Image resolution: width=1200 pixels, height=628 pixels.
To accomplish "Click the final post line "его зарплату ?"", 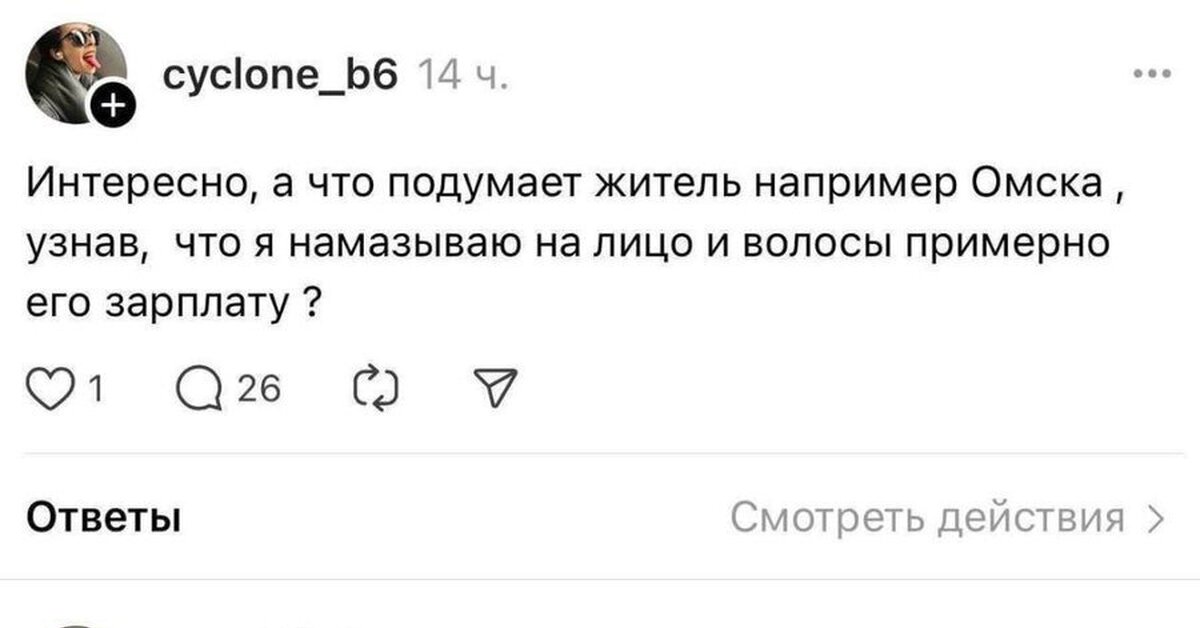I will [x=173, y=304].
